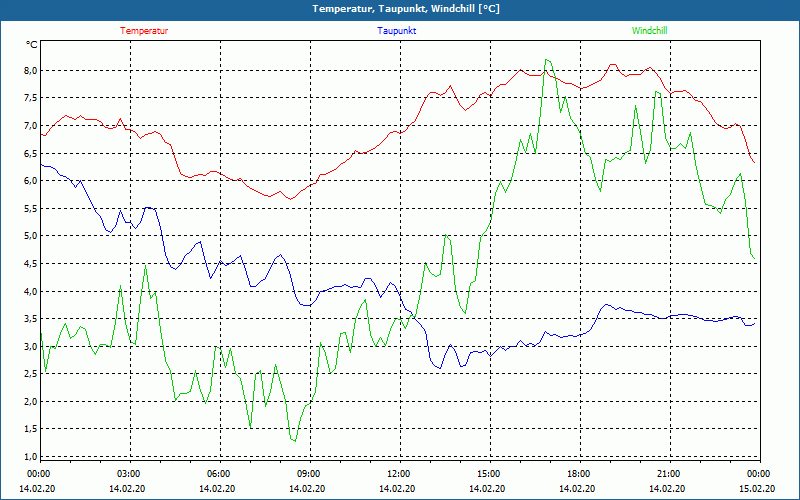The image size is (800, 500).
Task: Click the 2,0 y-axis value
Action: pos(31,402)
